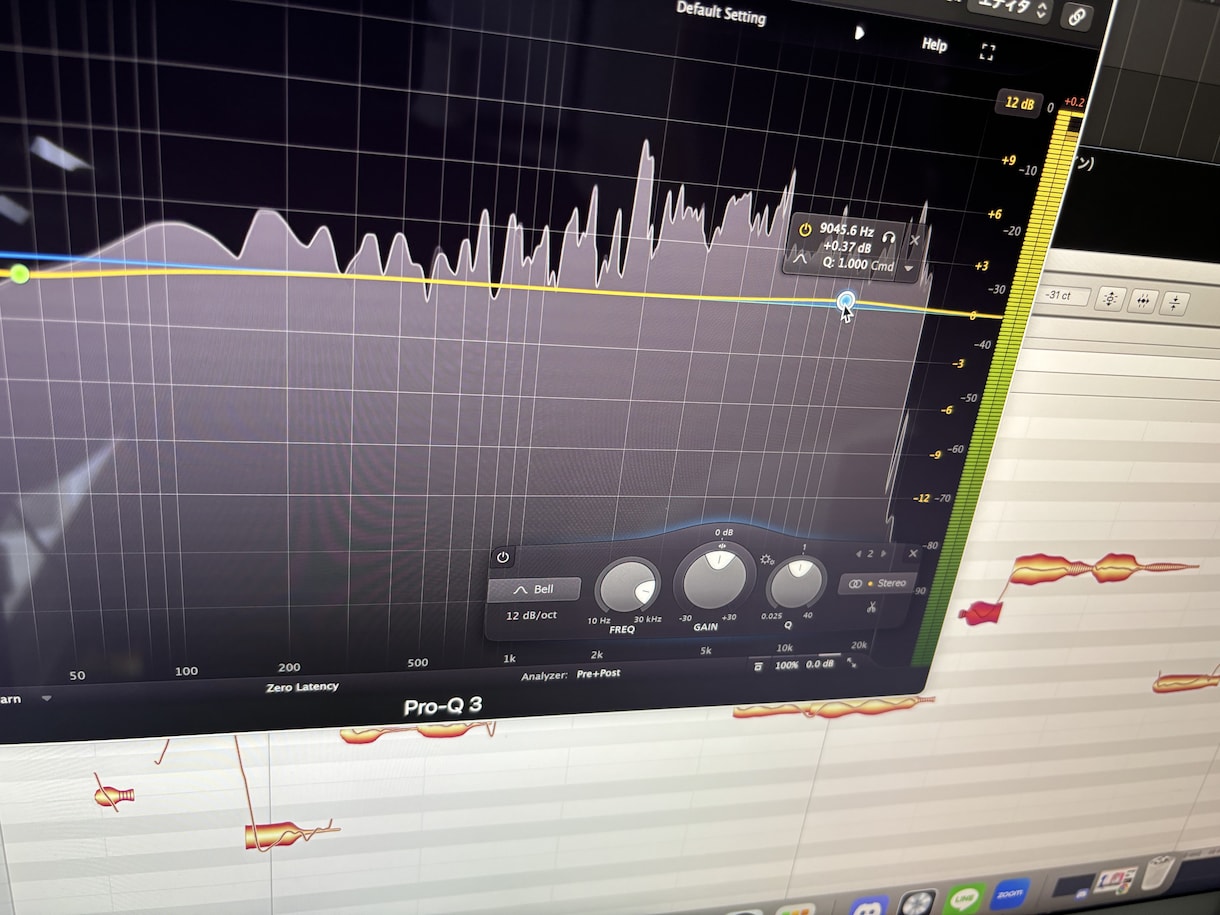Toggle full screen mode in Pro-Q 3
The width and height of the screenshot is (1220, 915).
pyautogui.click(x=987, y=52)
